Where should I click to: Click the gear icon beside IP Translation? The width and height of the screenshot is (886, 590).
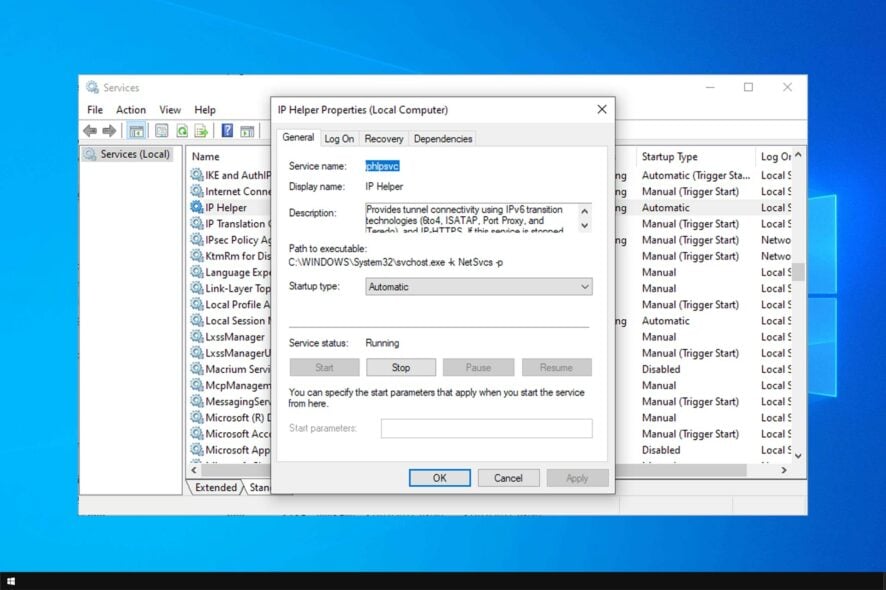197,223
